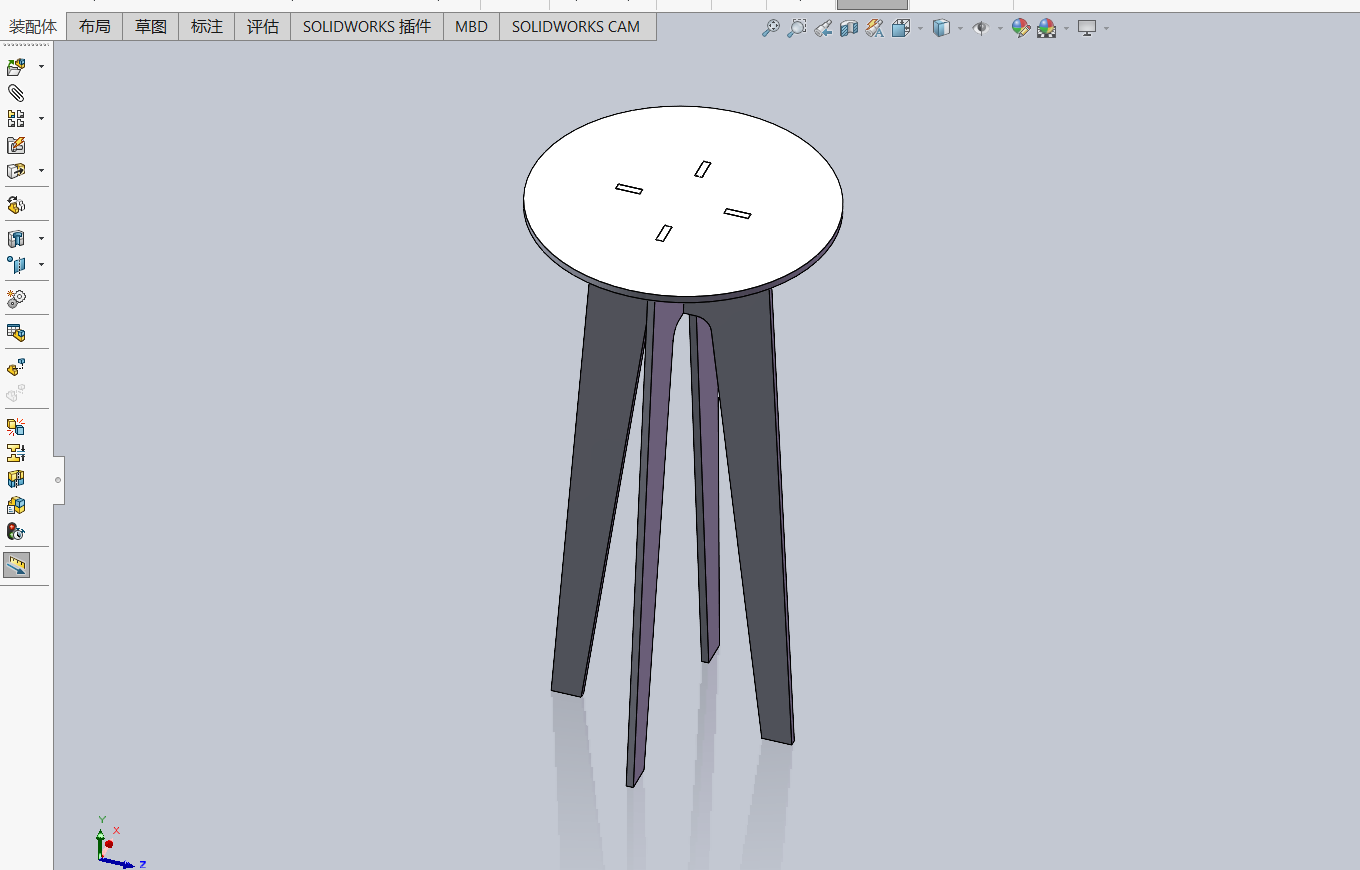Click the Show Hidden Components icon
The width and height of the screenshot is (1360, 870).
(x=16, y=204)
